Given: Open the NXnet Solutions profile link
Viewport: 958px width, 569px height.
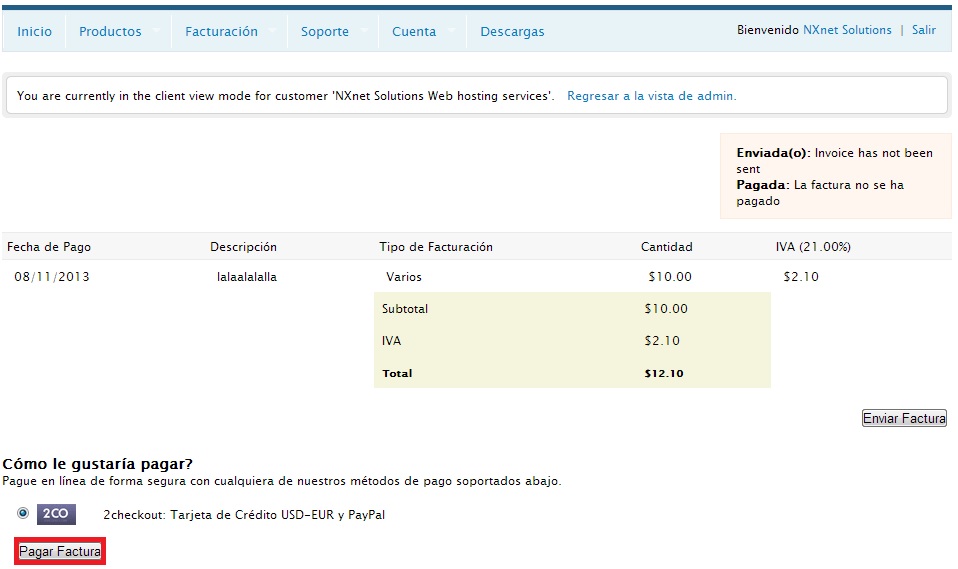Looking at the screenshot, I should click(847, 30).
